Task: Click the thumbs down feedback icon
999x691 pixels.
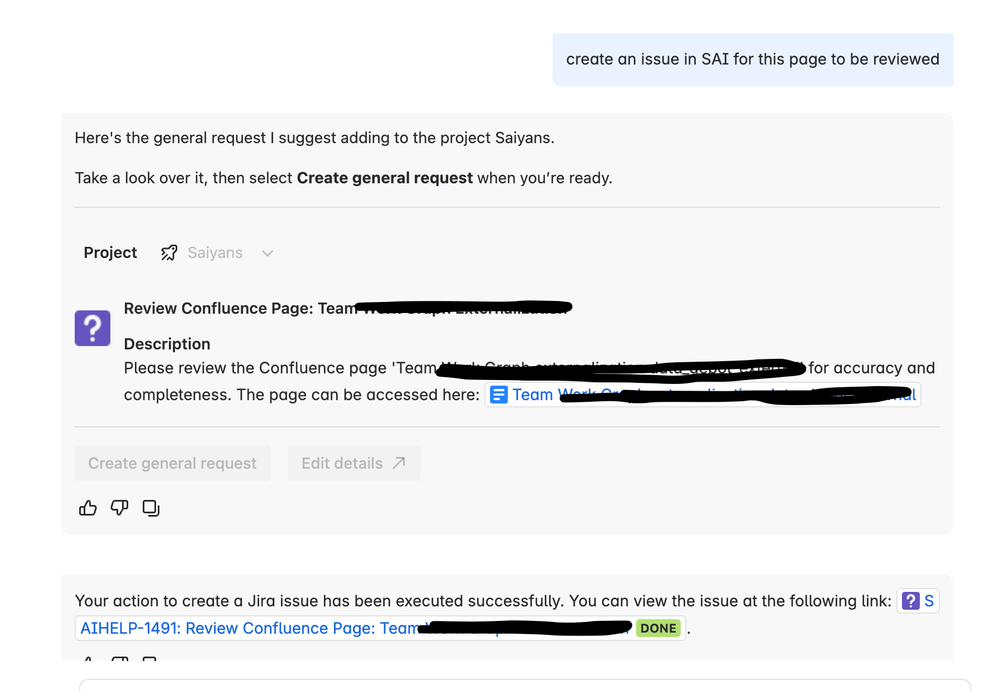Action: [x=119, y=508]
